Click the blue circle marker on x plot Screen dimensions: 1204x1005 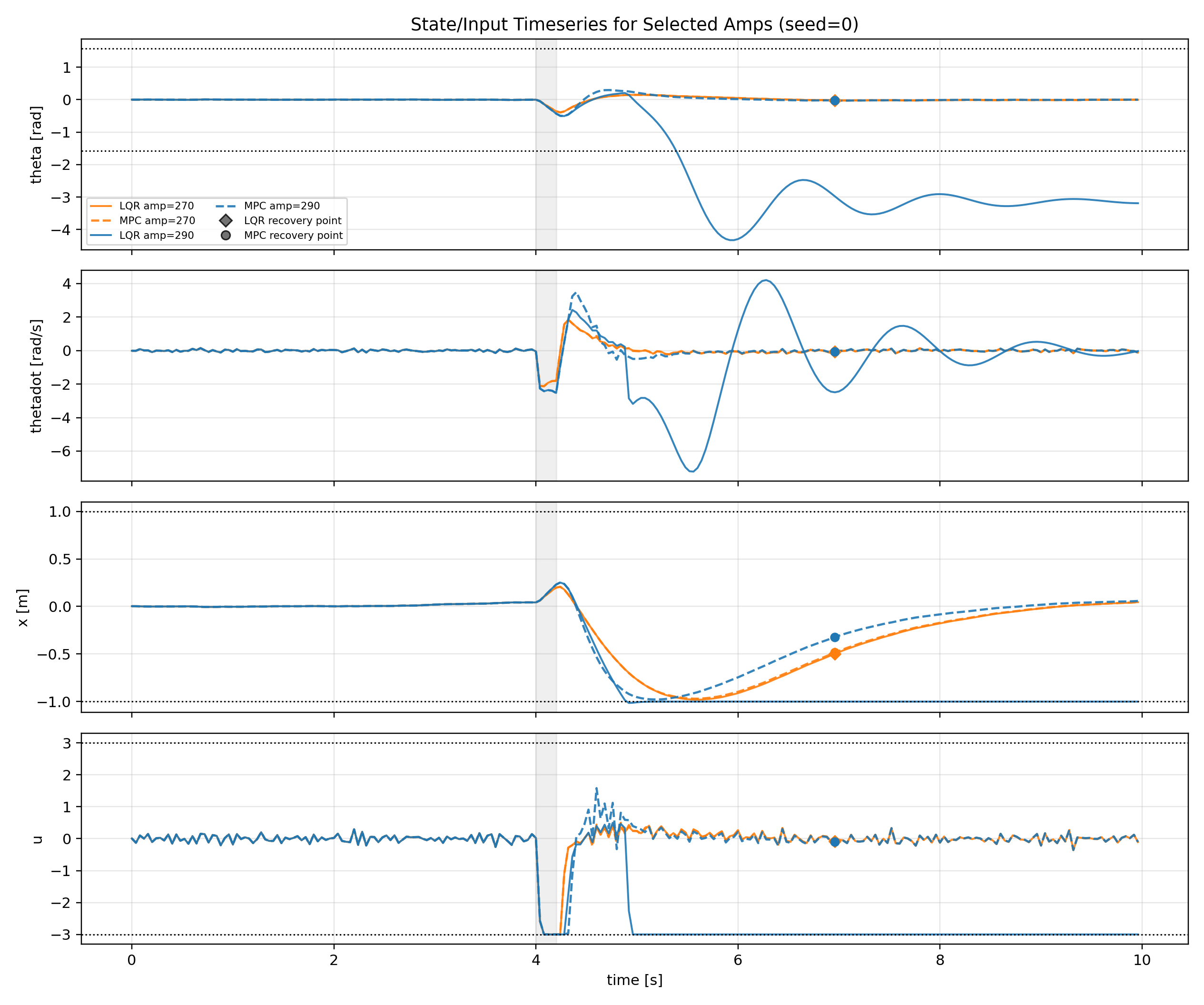pyautogui.click(x=835, y=638)
